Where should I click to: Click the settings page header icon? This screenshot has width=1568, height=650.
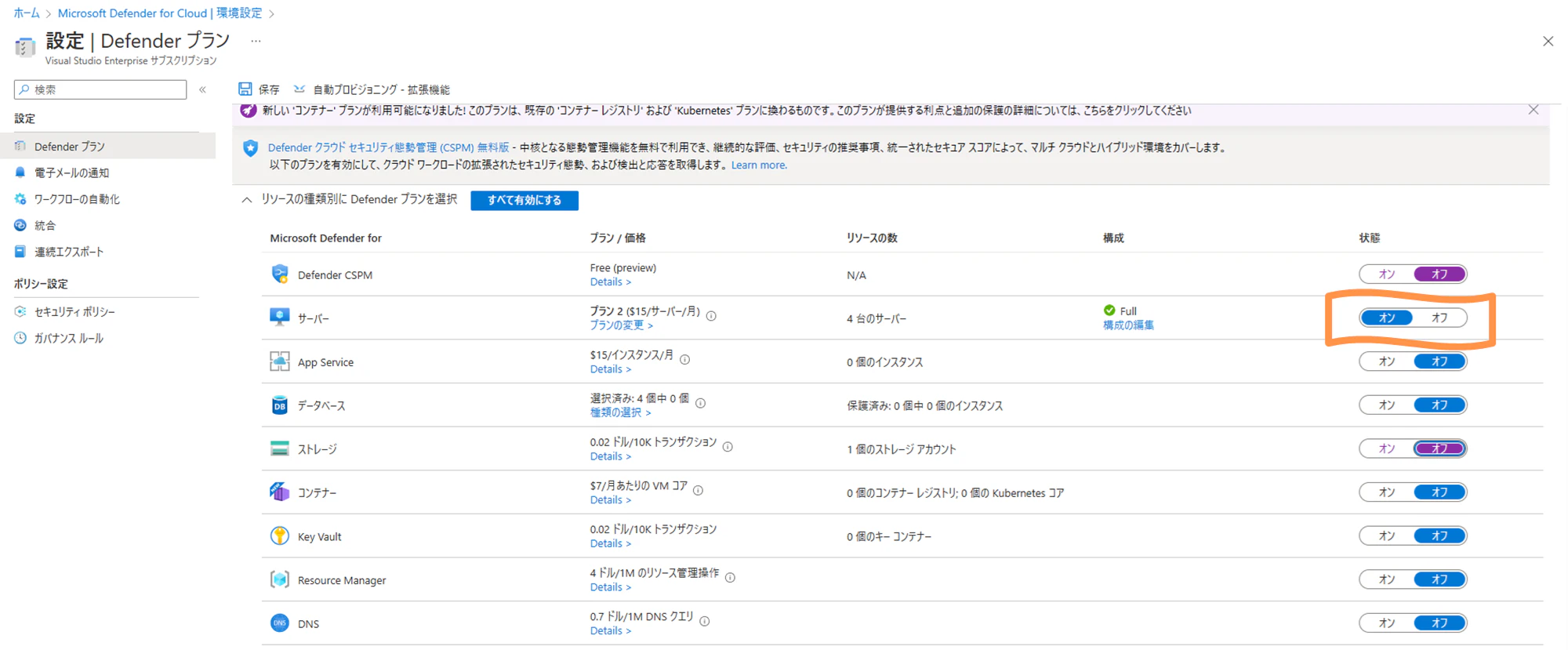25,47
